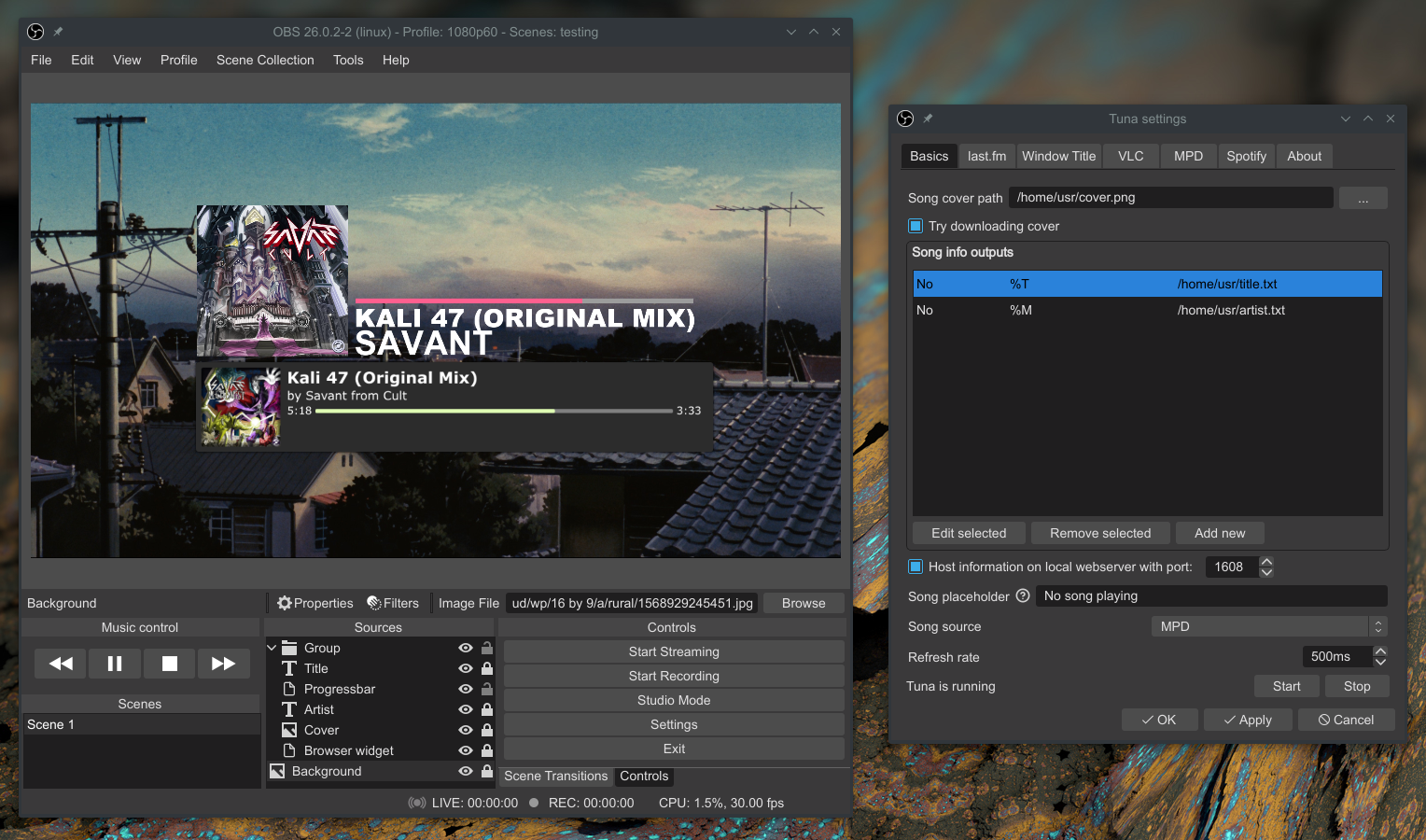Screen dimensions: 1426x840
Task: Click the Image File path field
Action: [x=632, y=603]
